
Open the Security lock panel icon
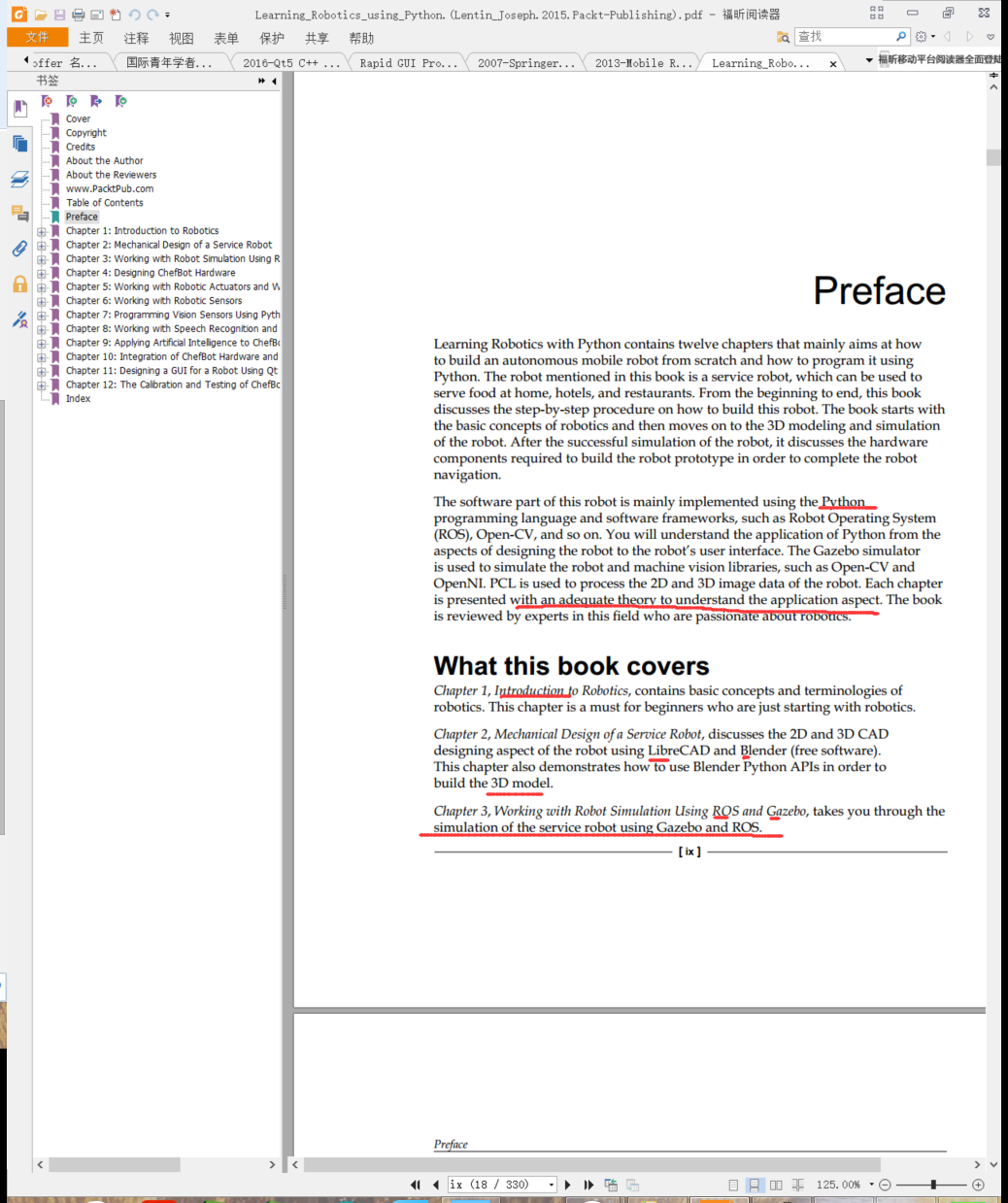[19, 284]
